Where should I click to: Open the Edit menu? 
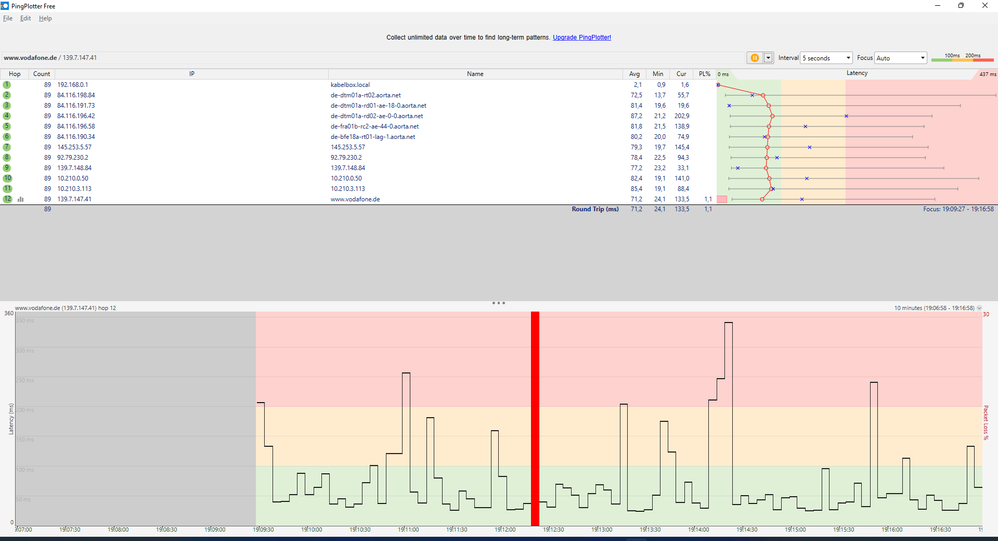coord(25,18)
